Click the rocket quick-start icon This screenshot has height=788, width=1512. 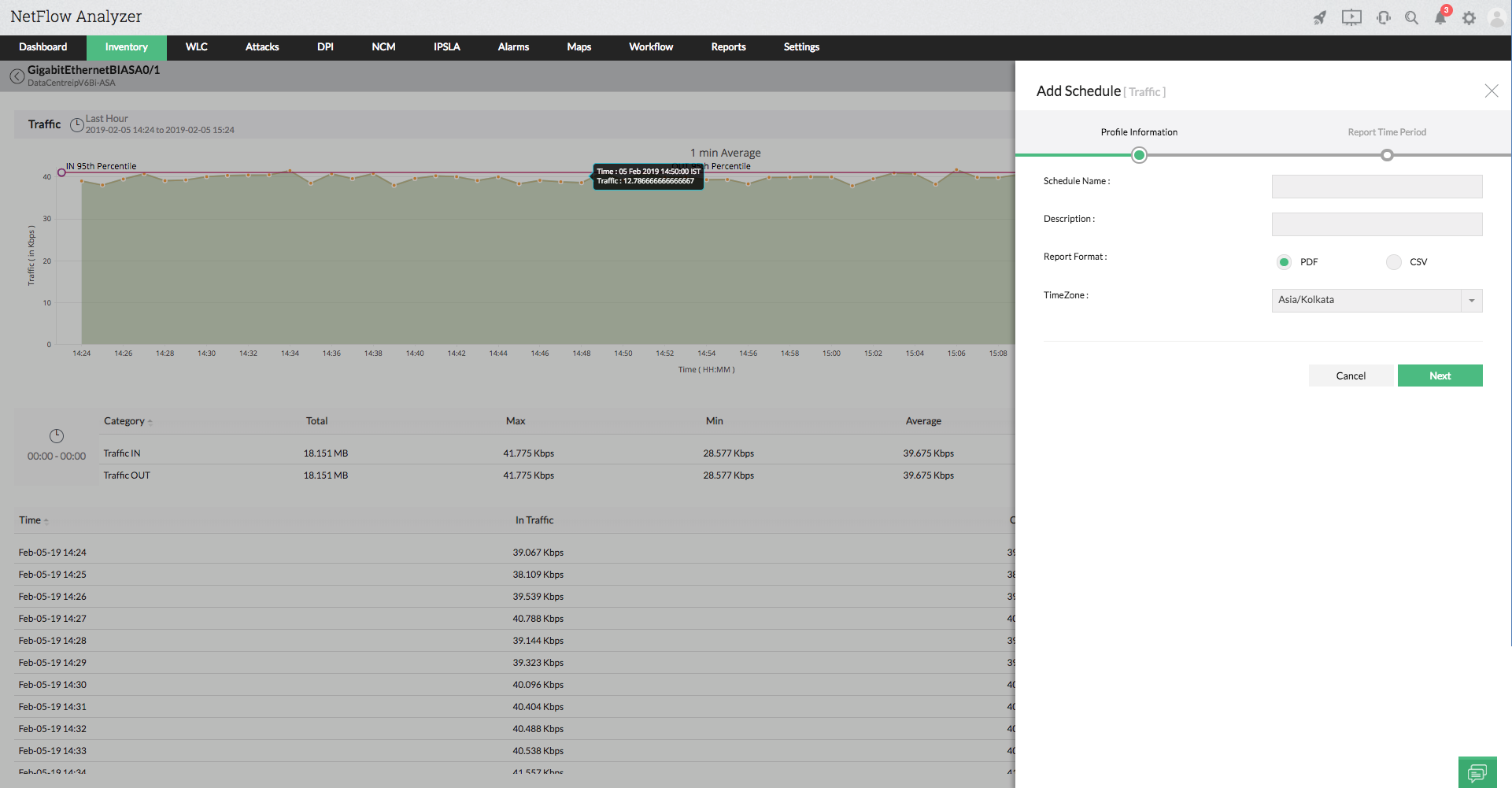1320,17
